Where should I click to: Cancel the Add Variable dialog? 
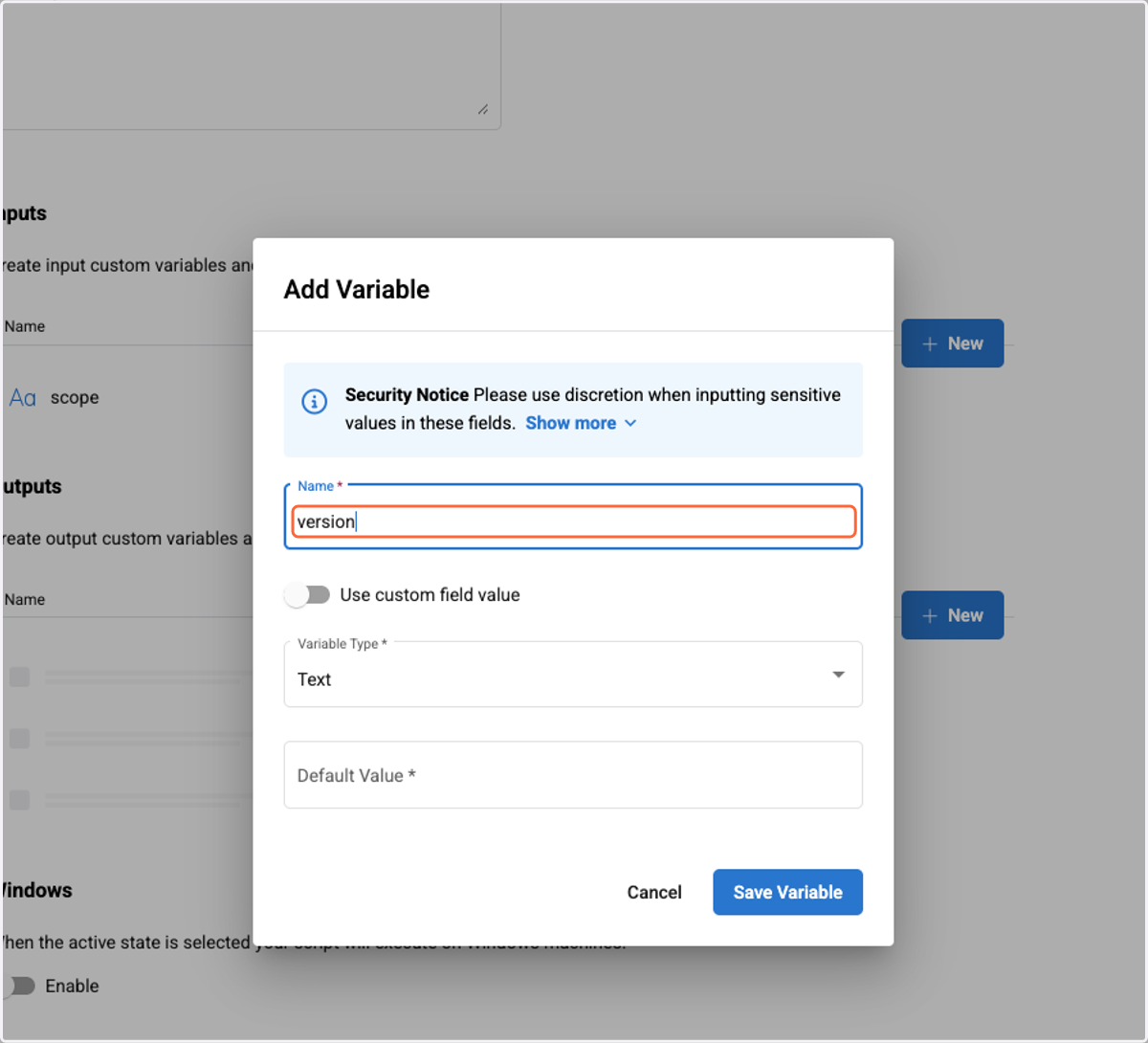click(x=654, y=892)
